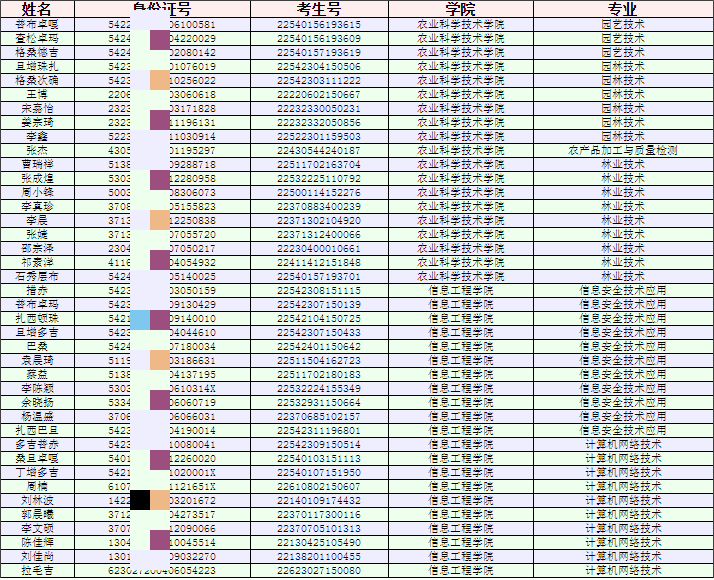
Task: Click exam number 22540156193615
Action: [319, 24]
